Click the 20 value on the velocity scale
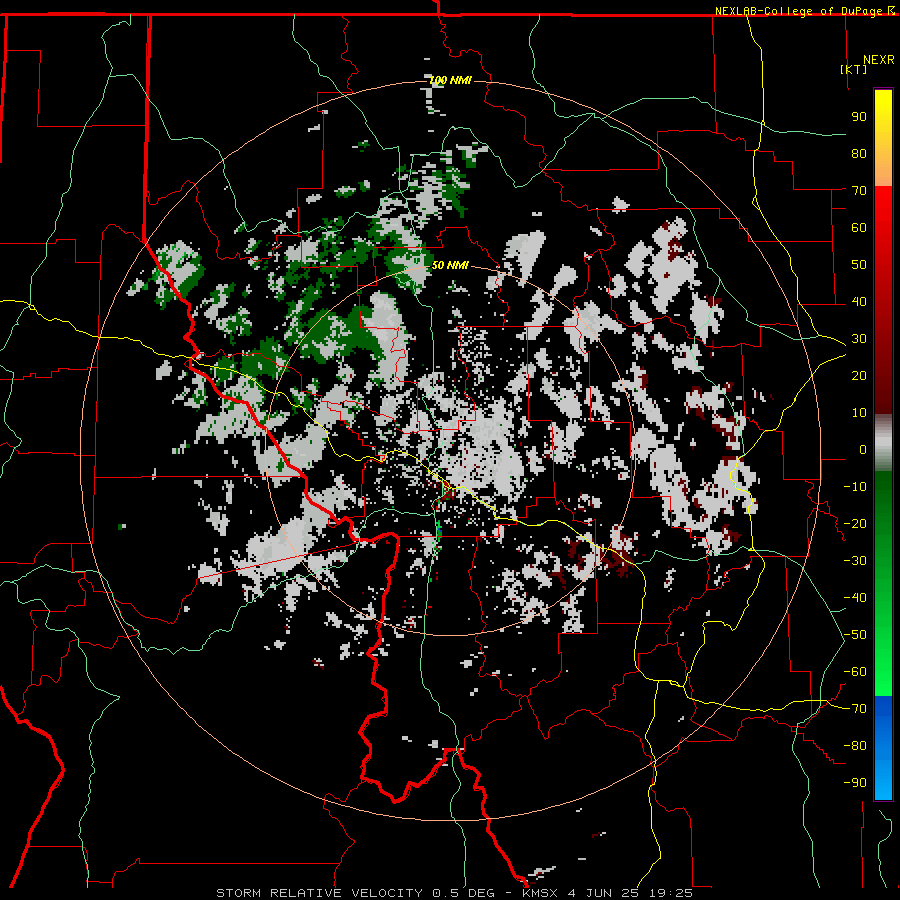The width and height of the screenshot is (900, 900). pyautogui.click(x=859, y=375)
